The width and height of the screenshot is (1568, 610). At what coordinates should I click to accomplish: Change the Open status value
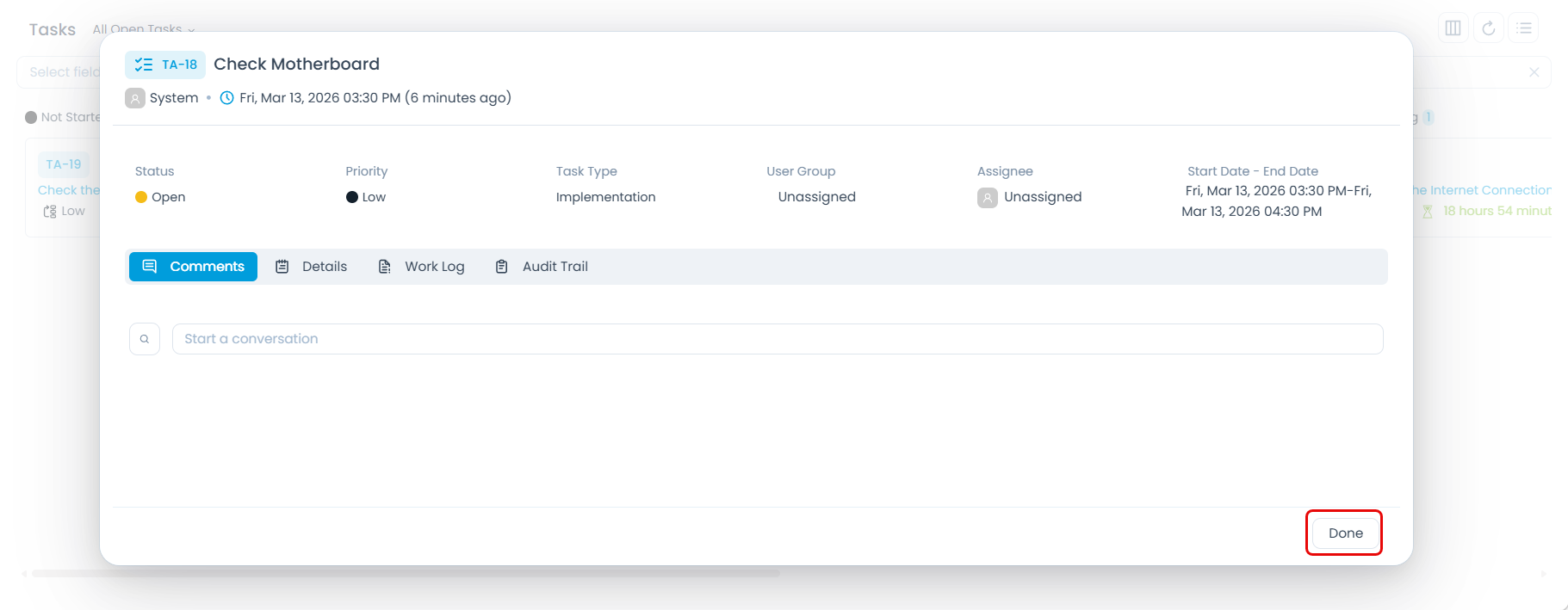161,197
